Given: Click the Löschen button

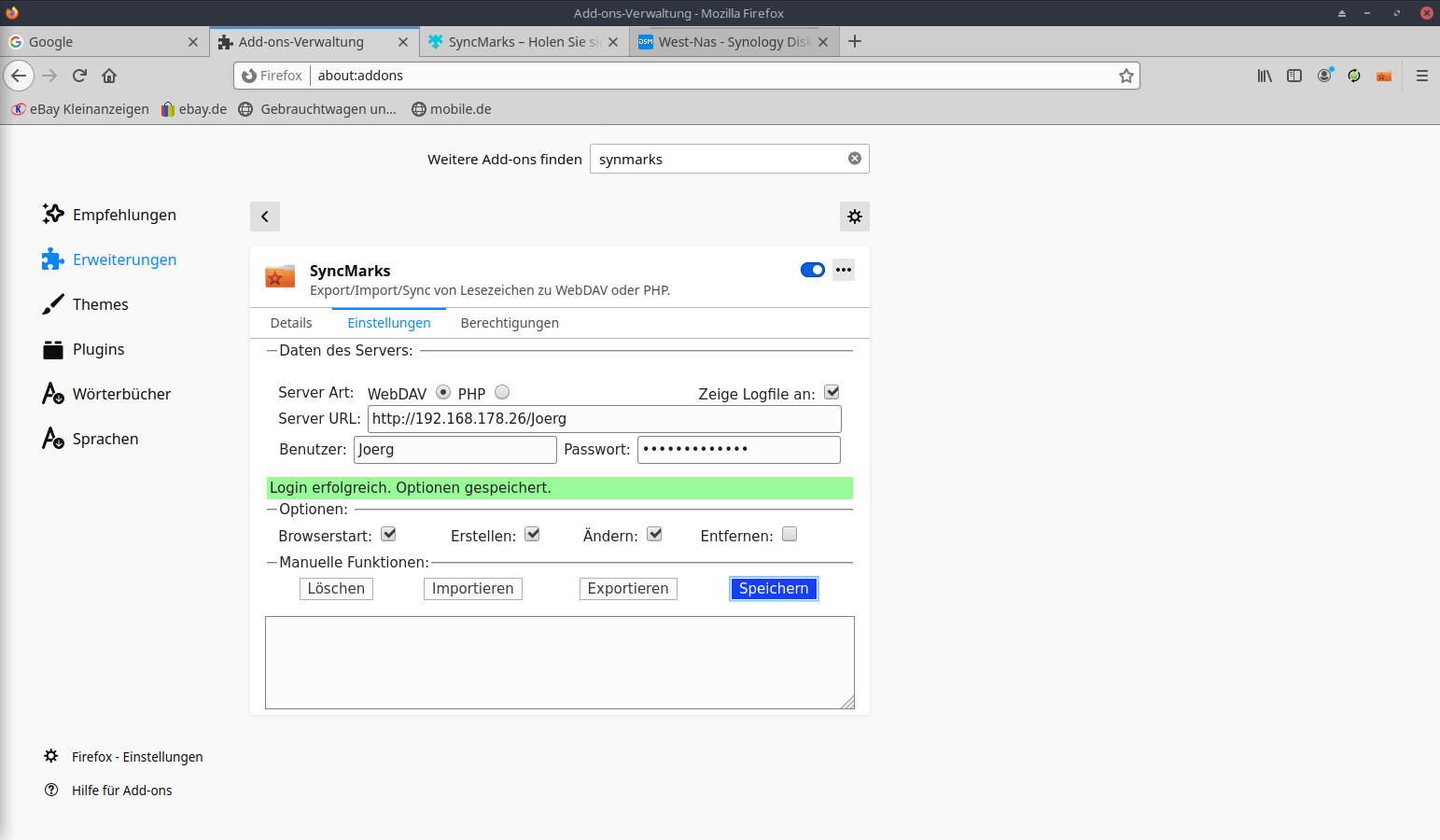Looking at the screenshot, I should [336, 589].
